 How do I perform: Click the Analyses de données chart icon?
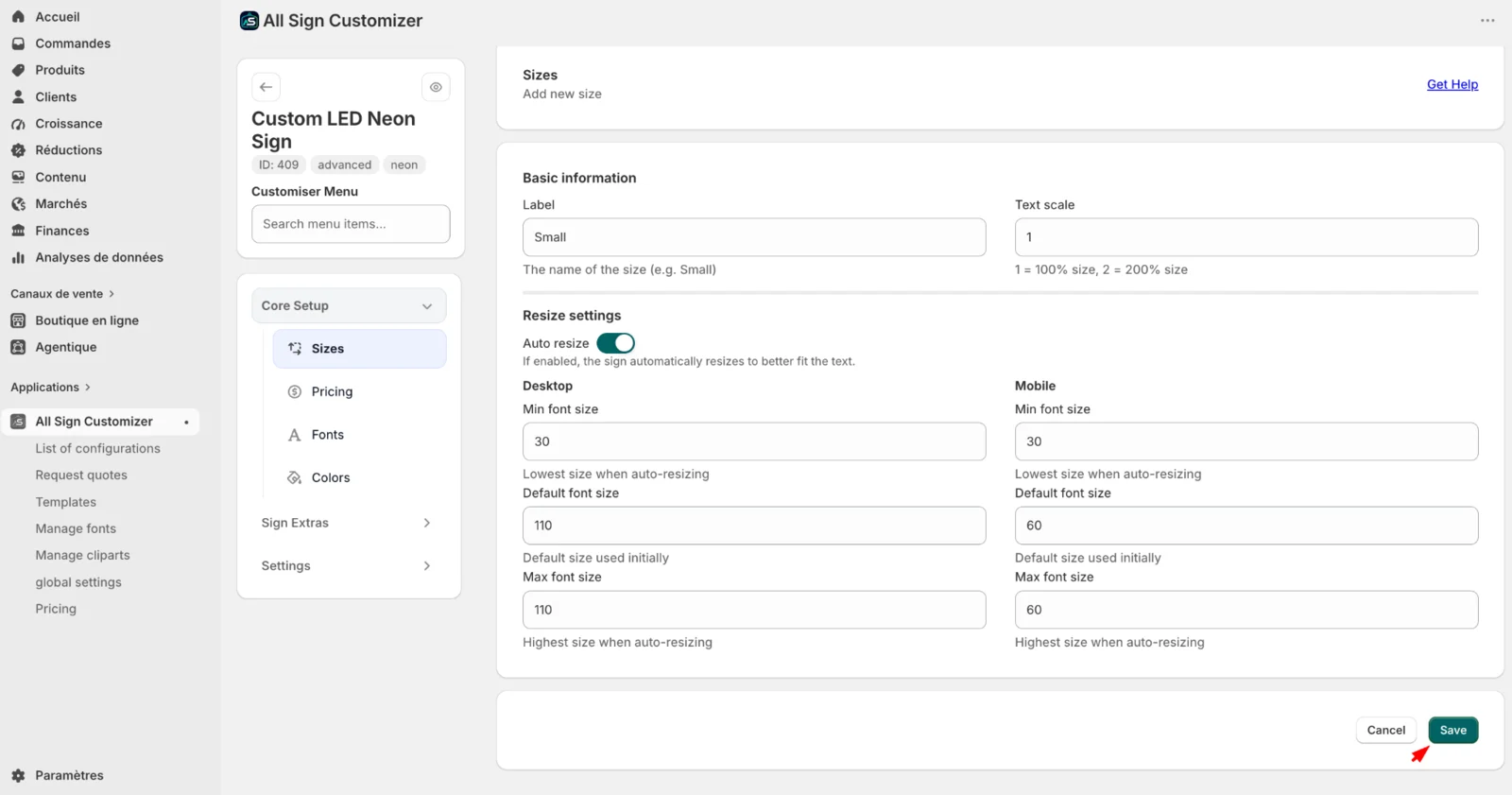[18, 257]
